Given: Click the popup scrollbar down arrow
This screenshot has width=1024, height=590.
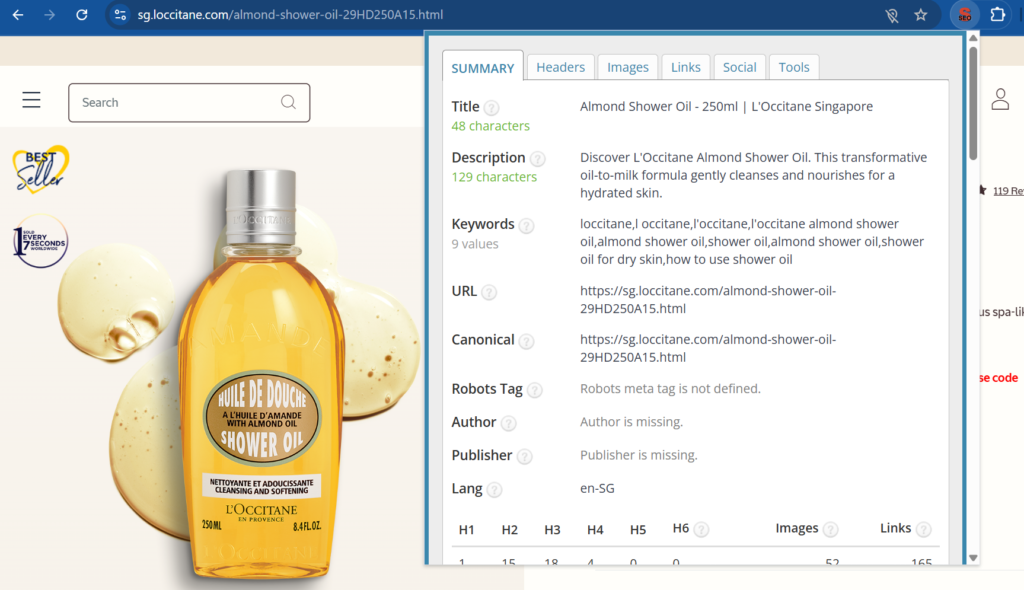Looking at the screenshot, I should [973, 557].
